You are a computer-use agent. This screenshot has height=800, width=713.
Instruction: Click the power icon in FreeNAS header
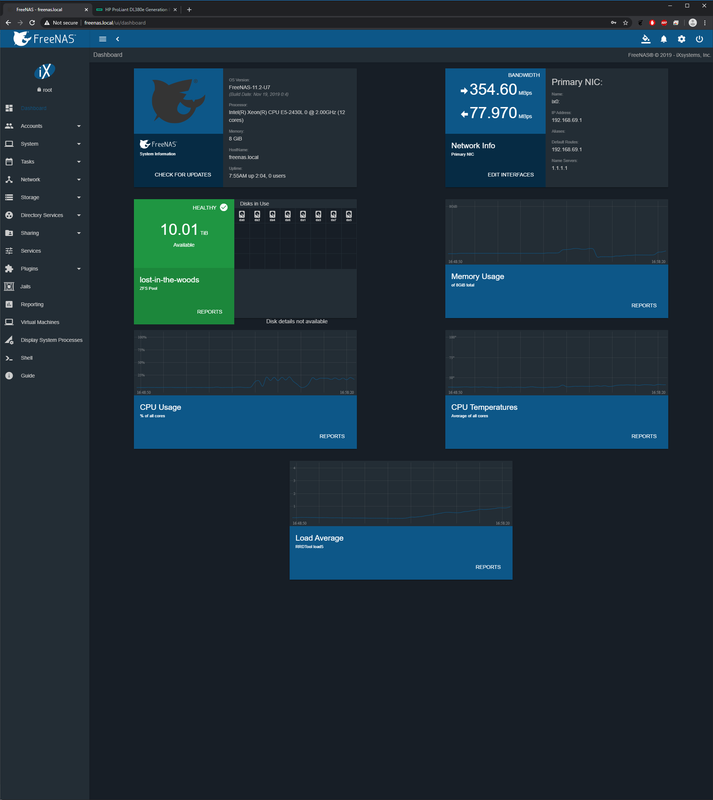(x=699, y=39)
